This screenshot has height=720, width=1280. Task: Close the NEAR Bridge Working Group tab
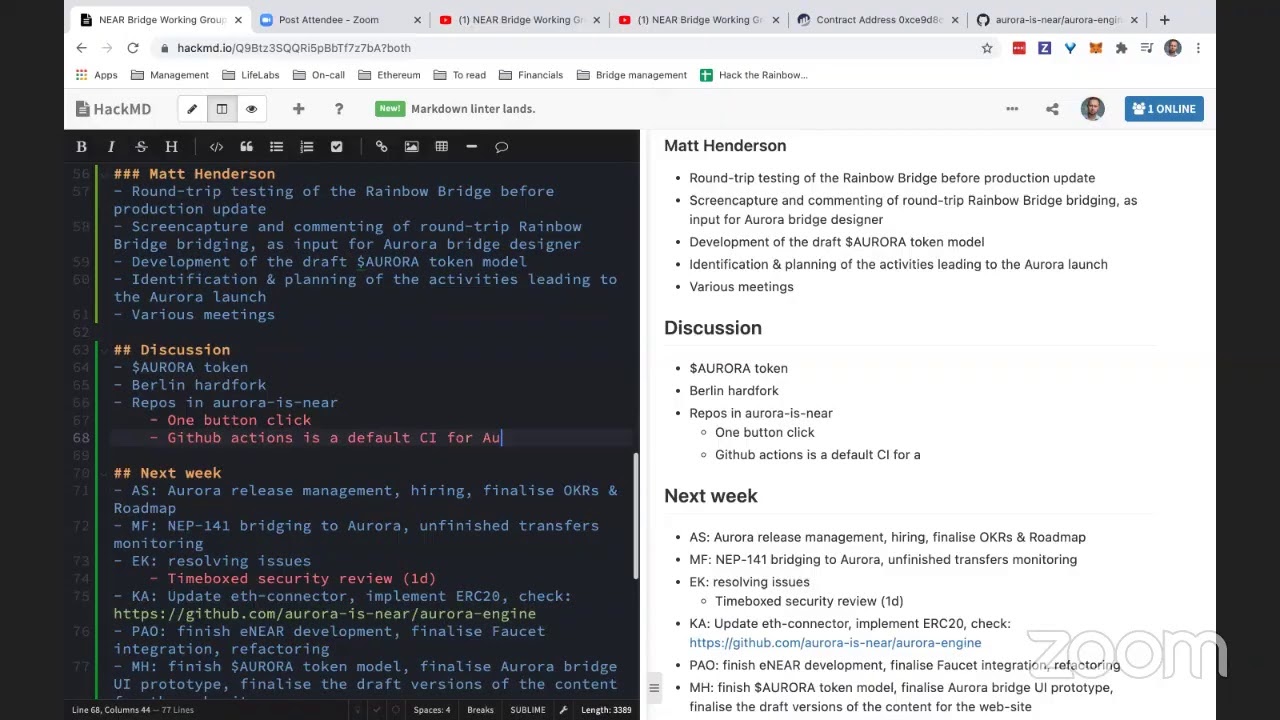237,20
